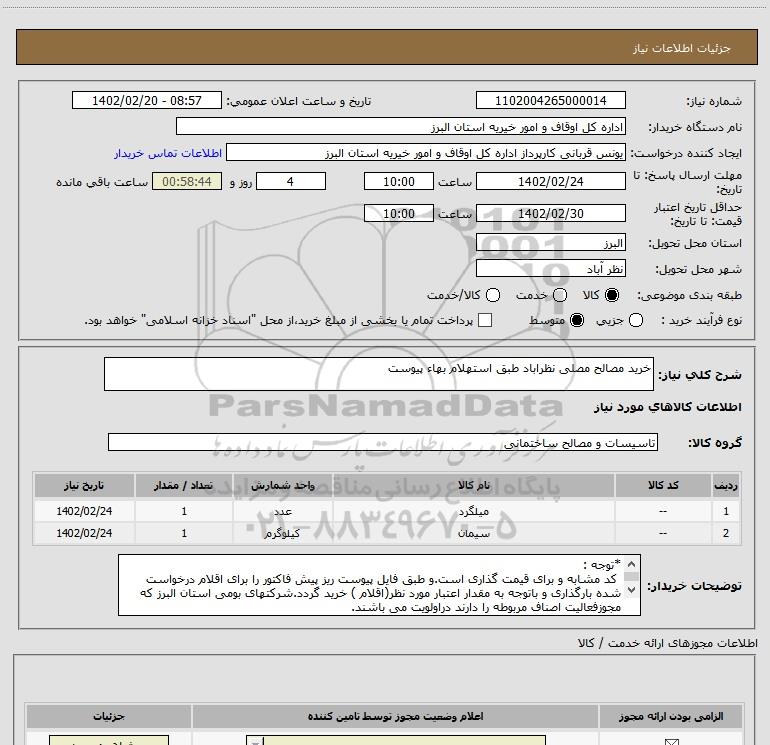Click the اعلام وضعیت مجوز توسط تامین کننده header
Screen dimensions: 770x745
pos(395,717)
